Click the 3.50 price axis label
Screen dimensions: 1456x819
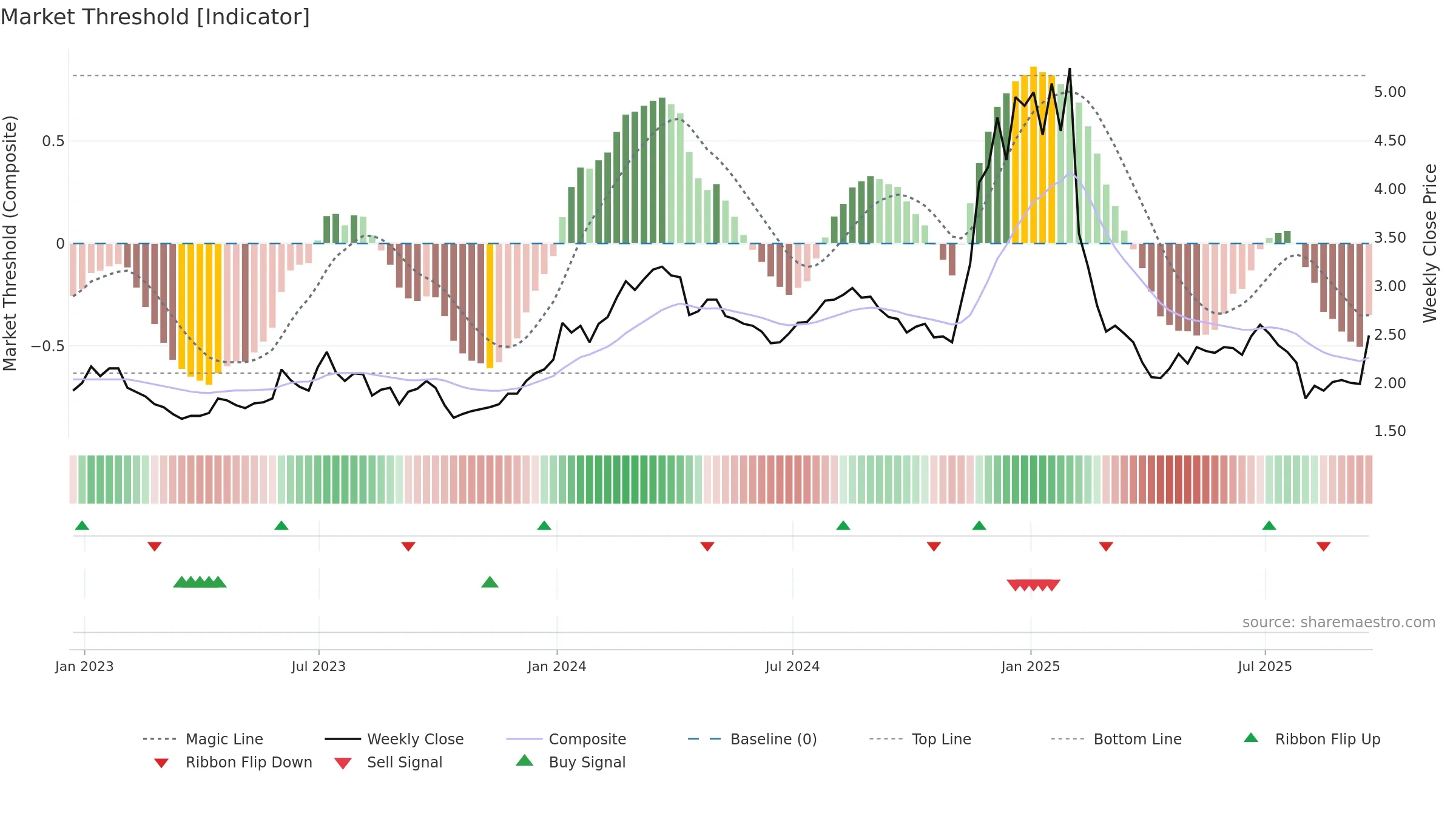(1390, 237)
